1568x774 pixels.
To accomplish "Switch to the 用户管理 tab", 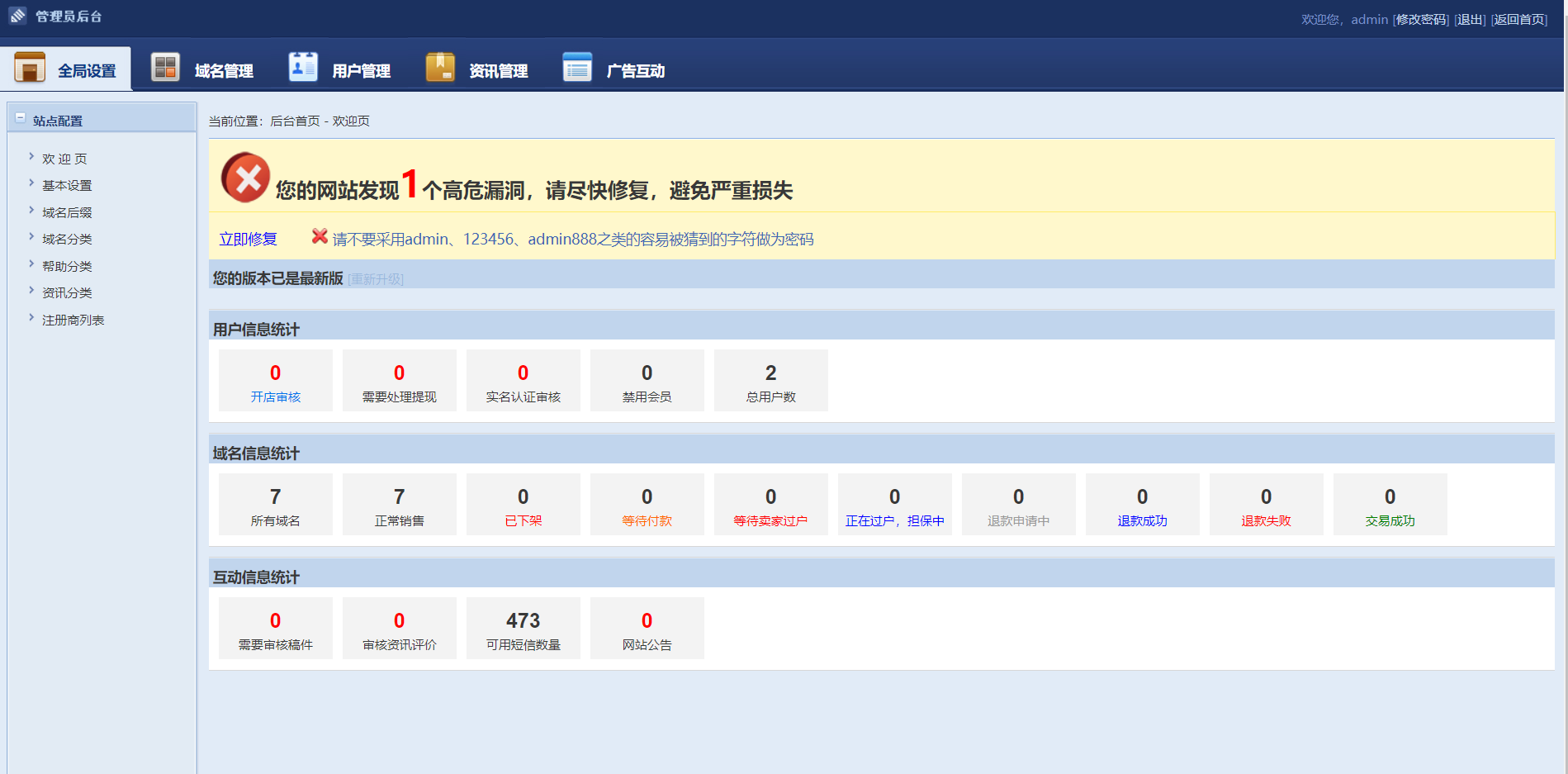I will click(x=361, y=71).
